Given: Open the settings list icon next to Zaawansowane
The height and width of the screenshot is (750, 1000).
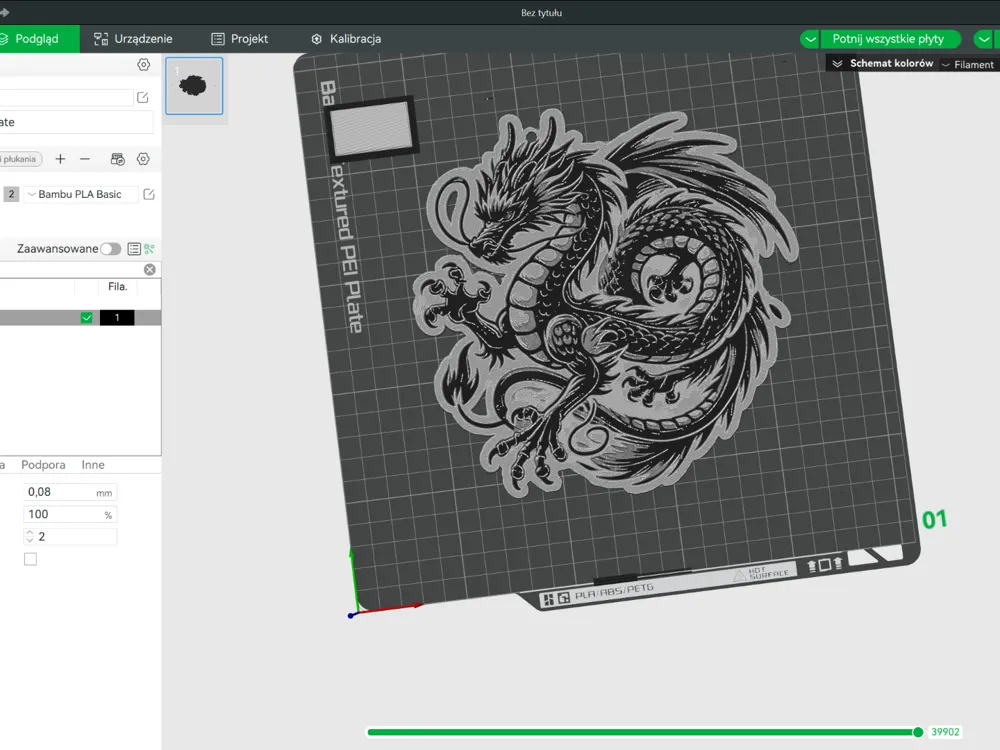Looking at the screenshot, I should pyautogui.click(x=134, y=249).
